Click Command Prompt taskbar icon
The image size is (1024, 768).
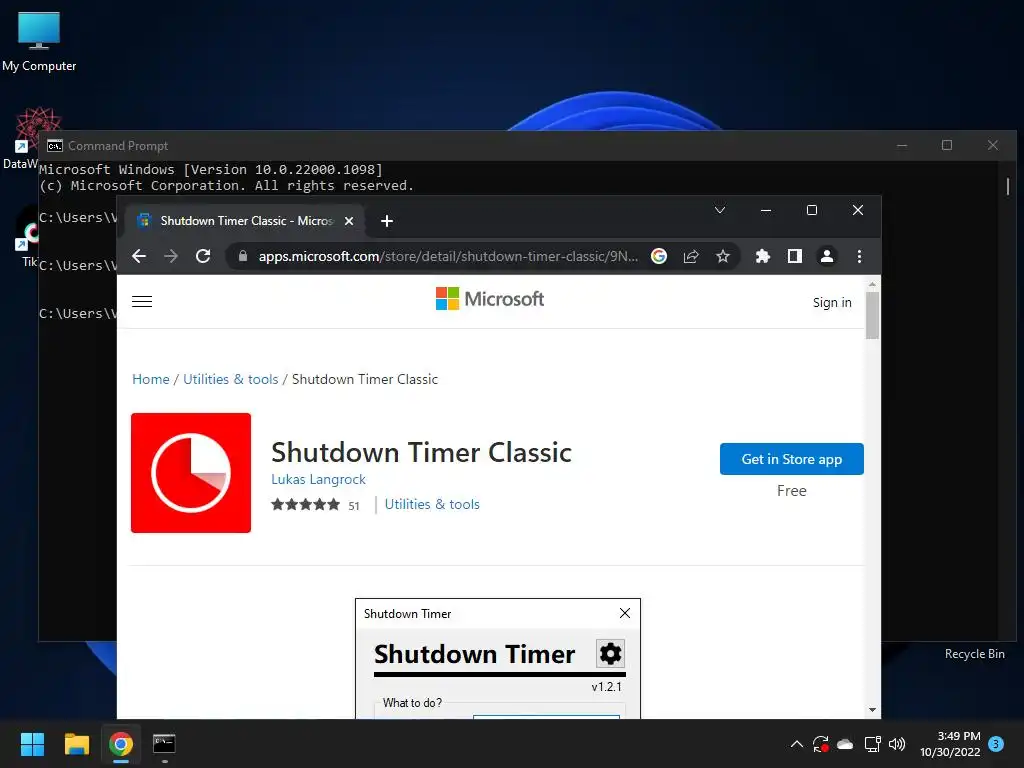click(x=164, y=744)
